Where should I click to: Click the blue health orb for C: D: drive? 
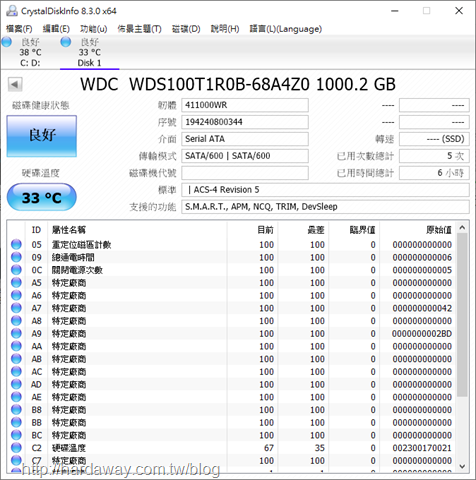tap(6, 42)
